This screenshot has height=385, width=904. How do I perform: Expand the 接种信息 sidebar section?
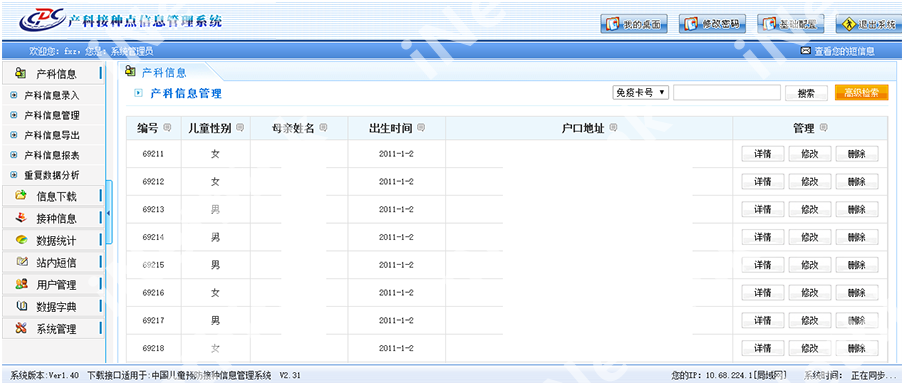(53, 218)
